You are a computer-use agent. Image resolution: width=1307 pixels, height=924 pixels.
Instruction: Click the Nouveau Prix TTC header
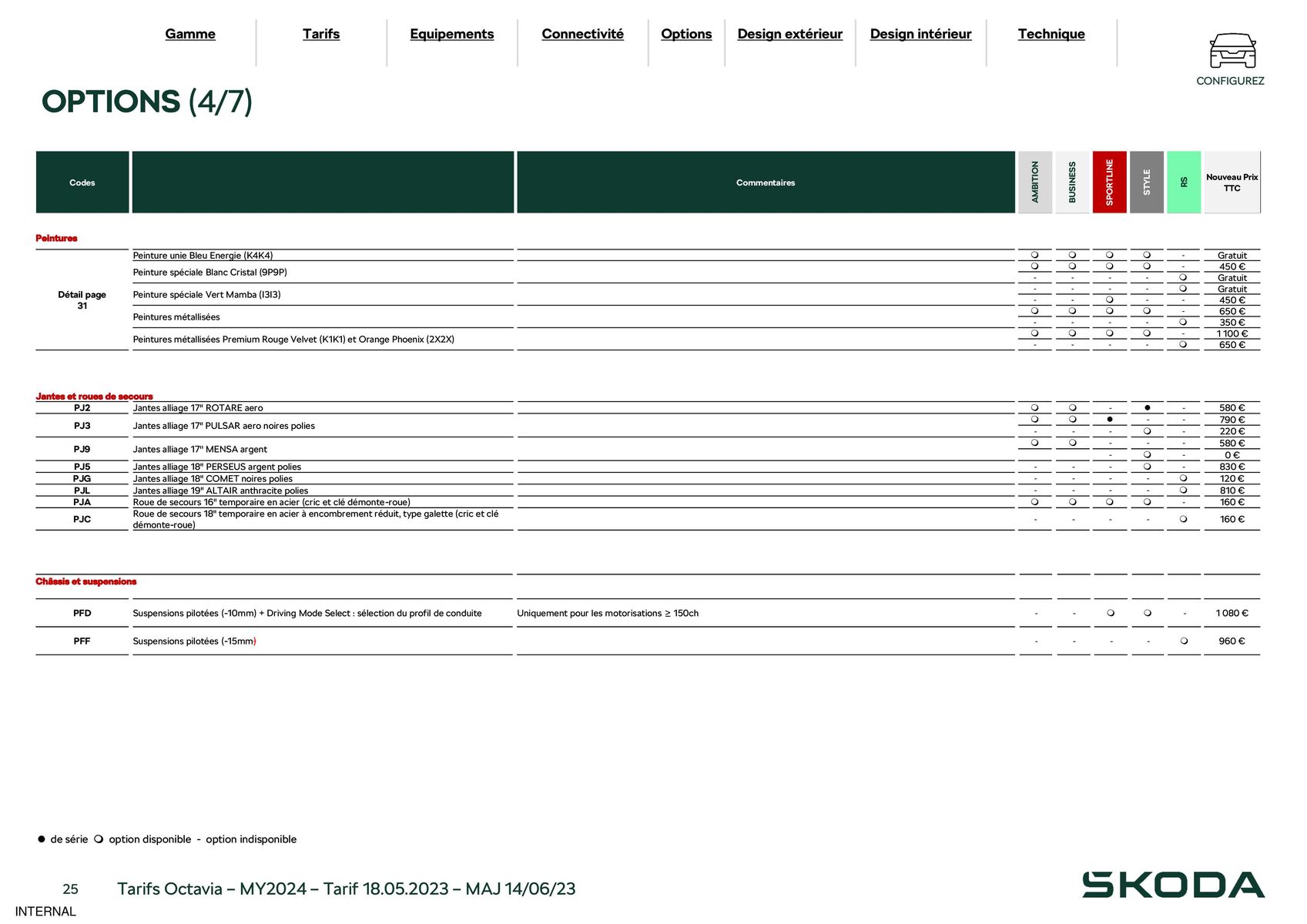[x=1232, y=182]
